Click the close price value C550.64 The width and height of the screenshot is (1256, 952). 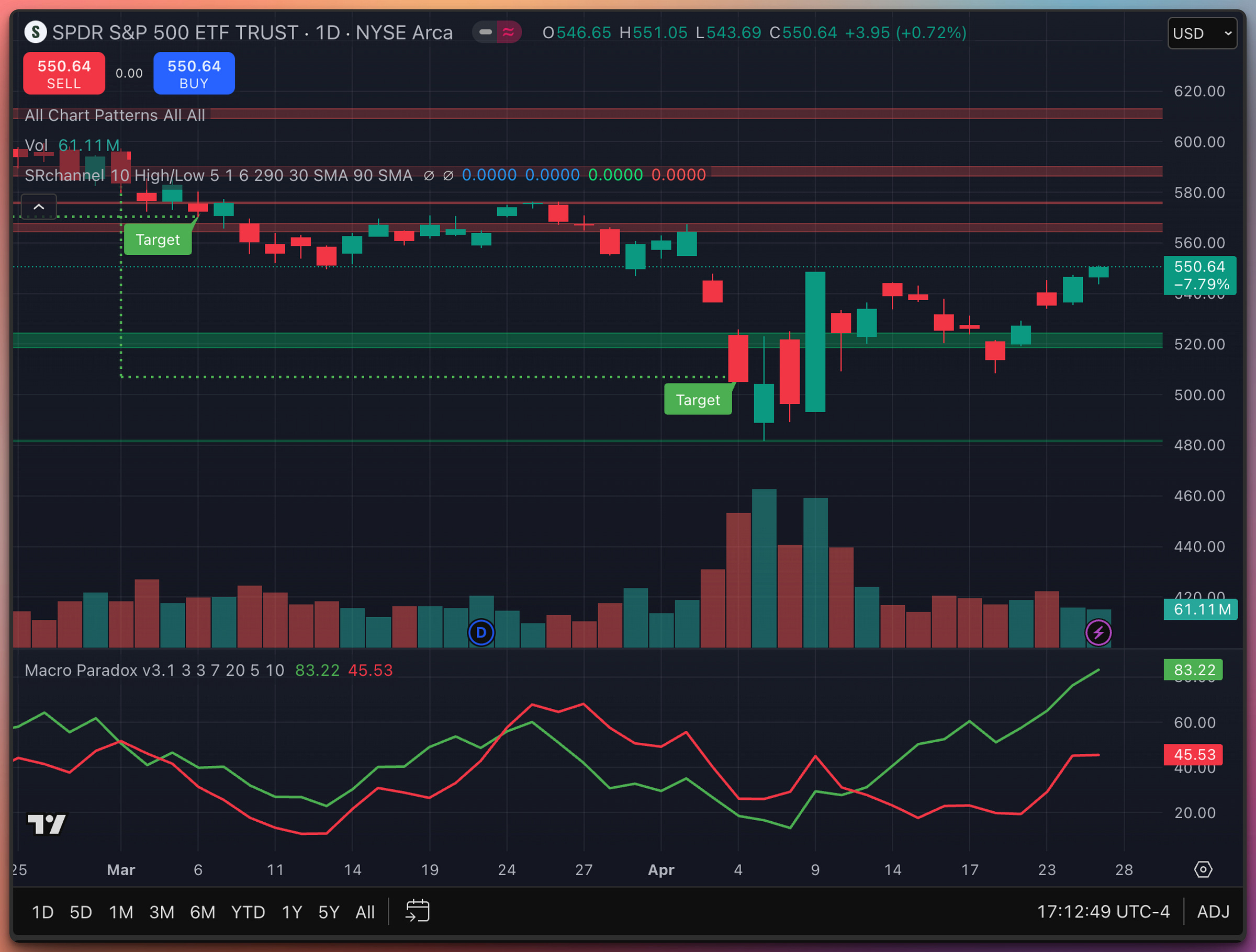[x=803, y=32]
